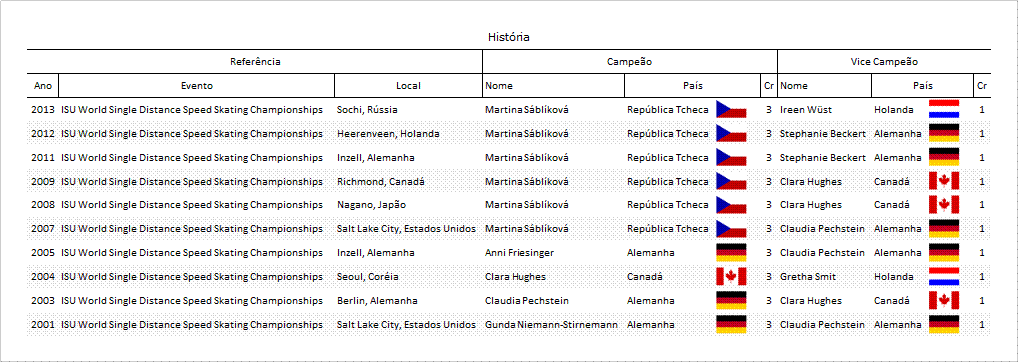The height and width of the screenshot is (363, 1019).
Task: Select the Martina Sáblíková cell for 2011
Action: 553,157
